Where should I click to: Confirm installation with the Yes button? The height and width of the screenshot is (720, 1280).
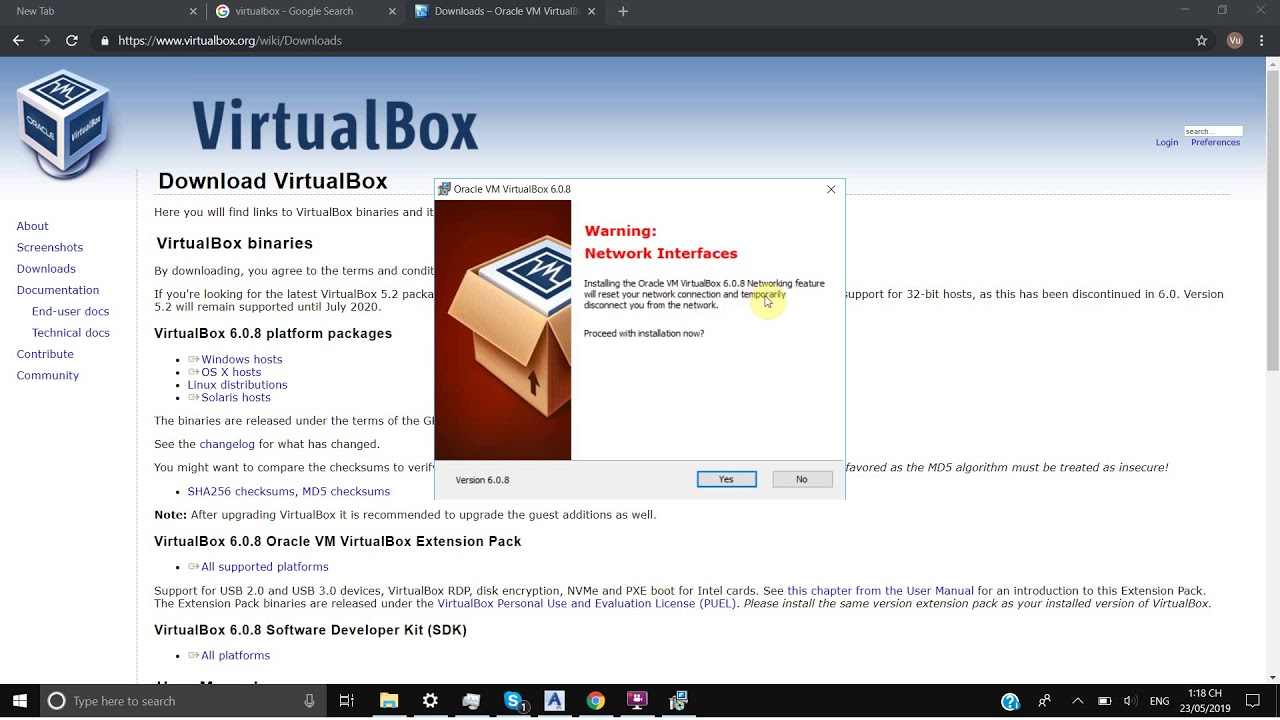pos(726,479)
